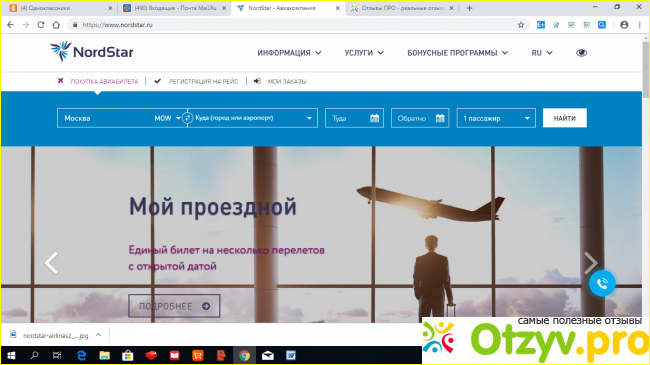This screenshot has width=650, height=365.
Task: Expand the ИНФОРМАЦИЯ menu
Action: pyautogui.click(x=289, y=53)
